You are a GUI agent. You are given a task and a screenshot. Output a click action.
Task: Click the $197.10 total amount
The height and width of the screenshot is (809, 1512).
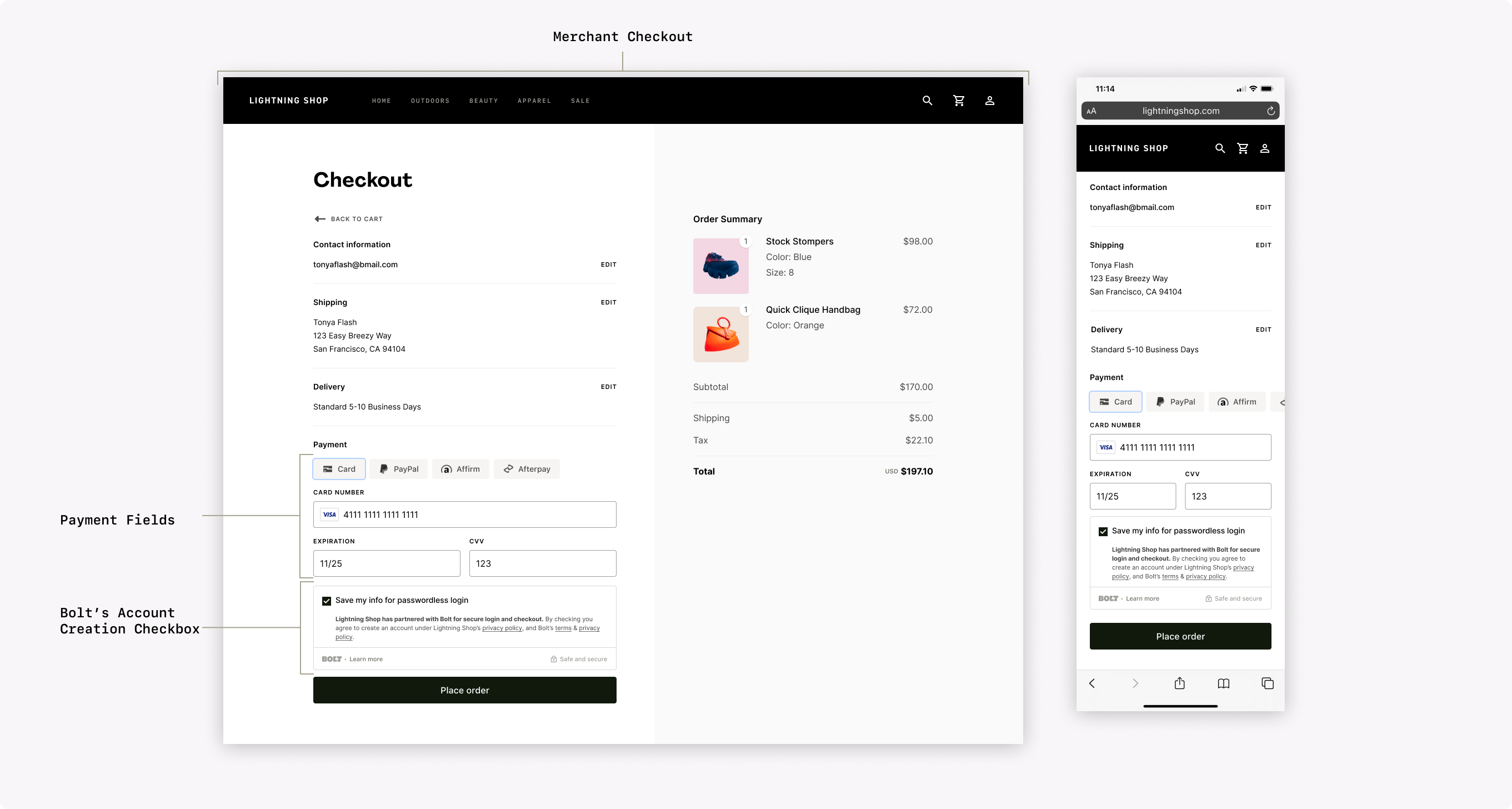click(917, 471)
